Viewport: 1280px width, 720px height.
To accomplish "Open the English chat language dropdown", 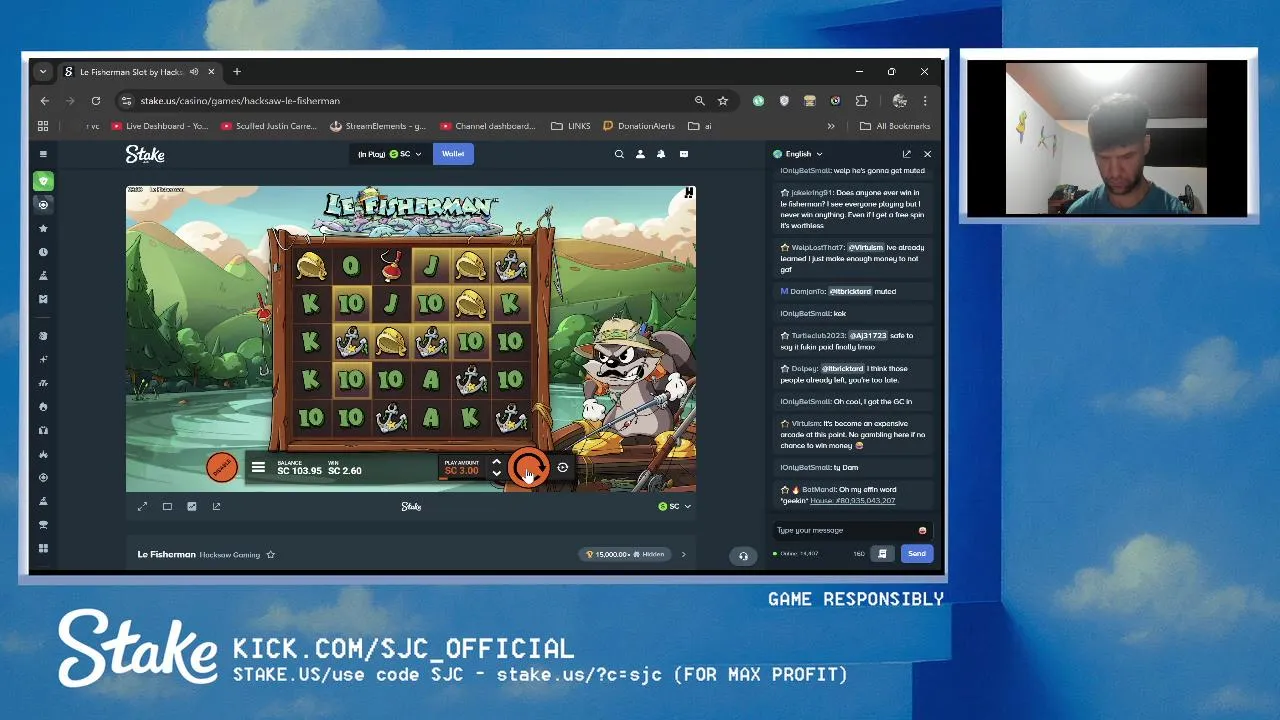I will click(x=798, y=154).
